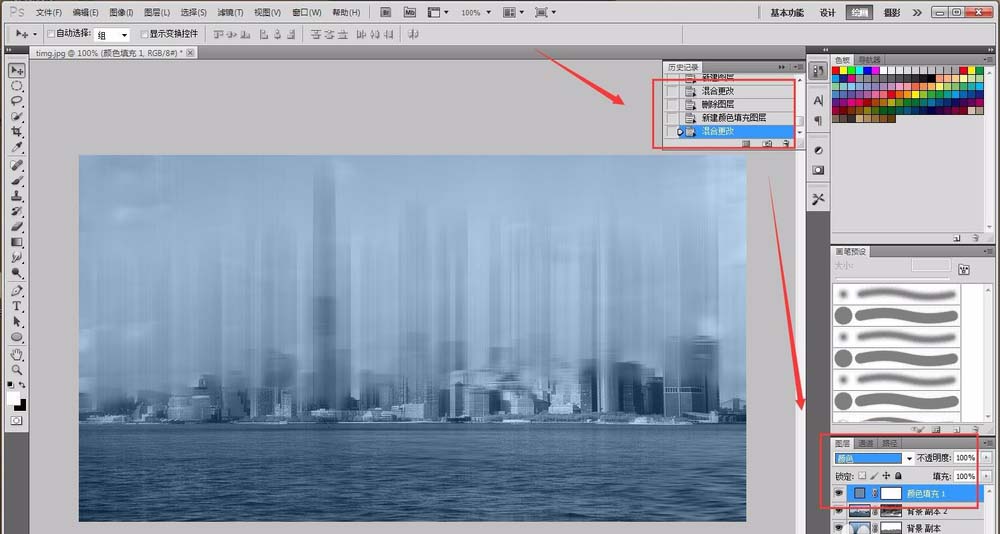Switch to the 通道 tab
Image resolution: width=1000 pixels, height=534 pixels.
coord(865,443)
